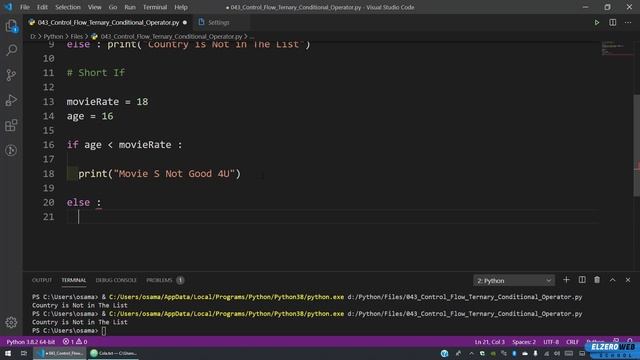Create a new terminal with plus icon
640x360 pixels.
pos(566,280)
